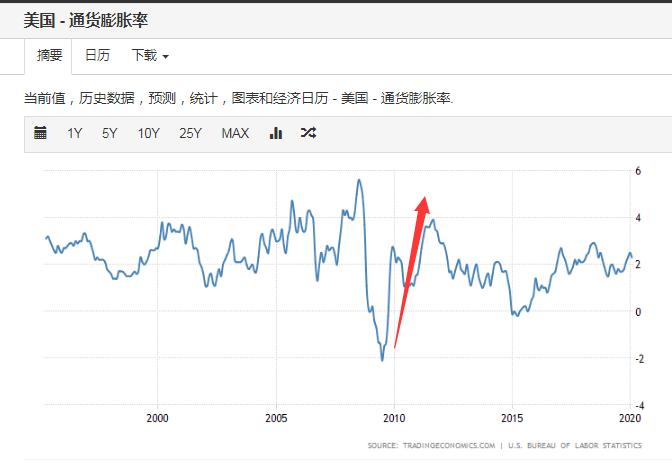Screen dimensions: 672x463
Task: Switch chart to bar chart view
Action: (276, 133)
